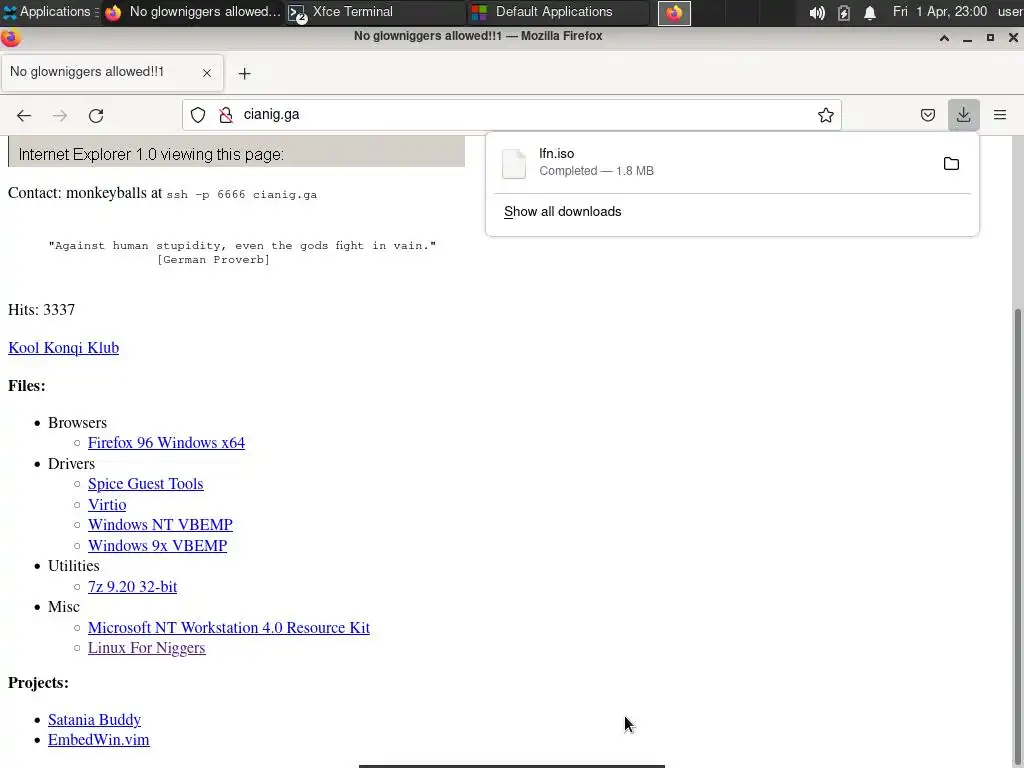The image size is (1024, 768).
Task: Open power manager battery icon
Action: pyautogui.click(x=844, y=12)
